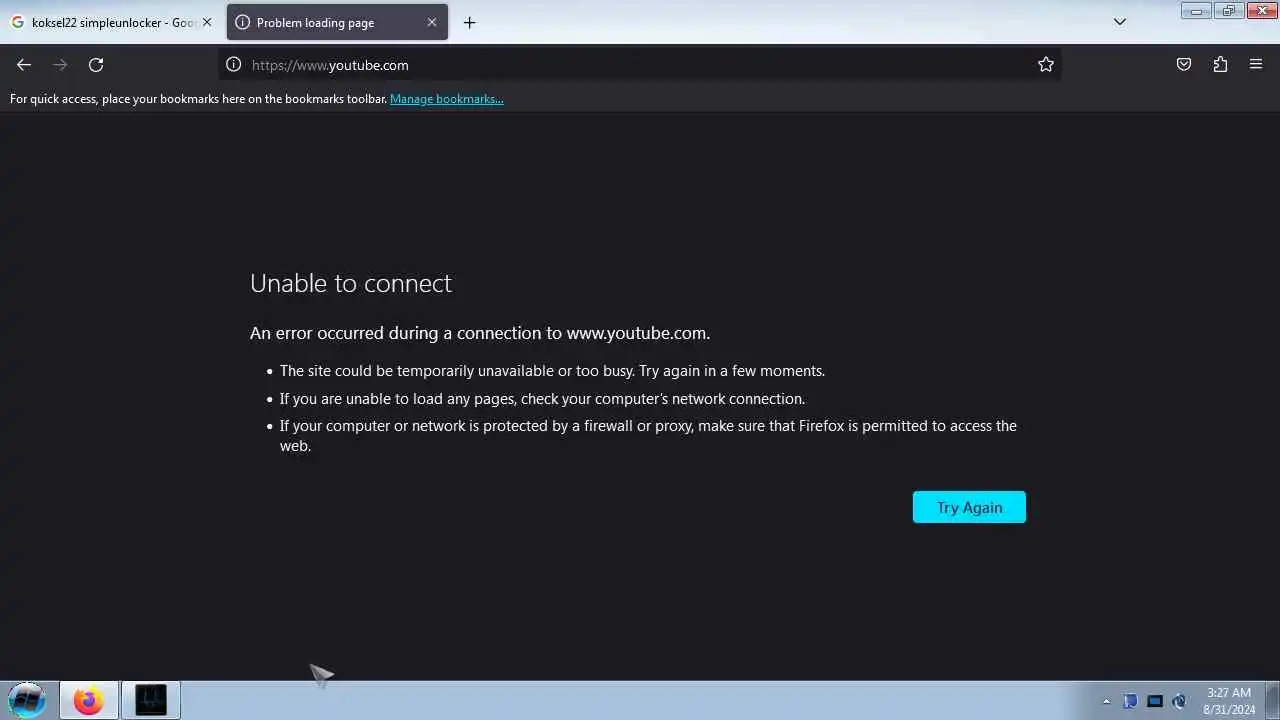Click the 'temporarily unavailable or too busy' bullet
1280x720 pixels.
click(552, 371)
